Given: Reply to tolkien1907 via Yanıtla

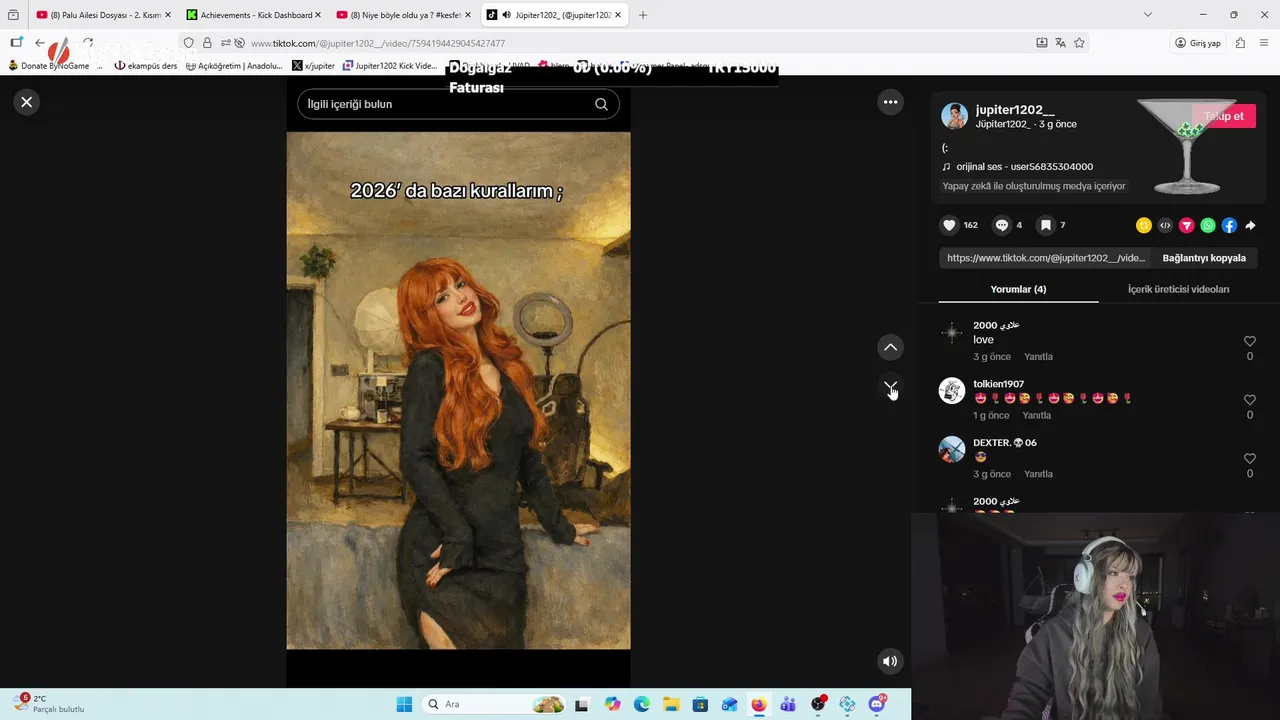Looking at the screenshot, I should [x=1036, y=415].
